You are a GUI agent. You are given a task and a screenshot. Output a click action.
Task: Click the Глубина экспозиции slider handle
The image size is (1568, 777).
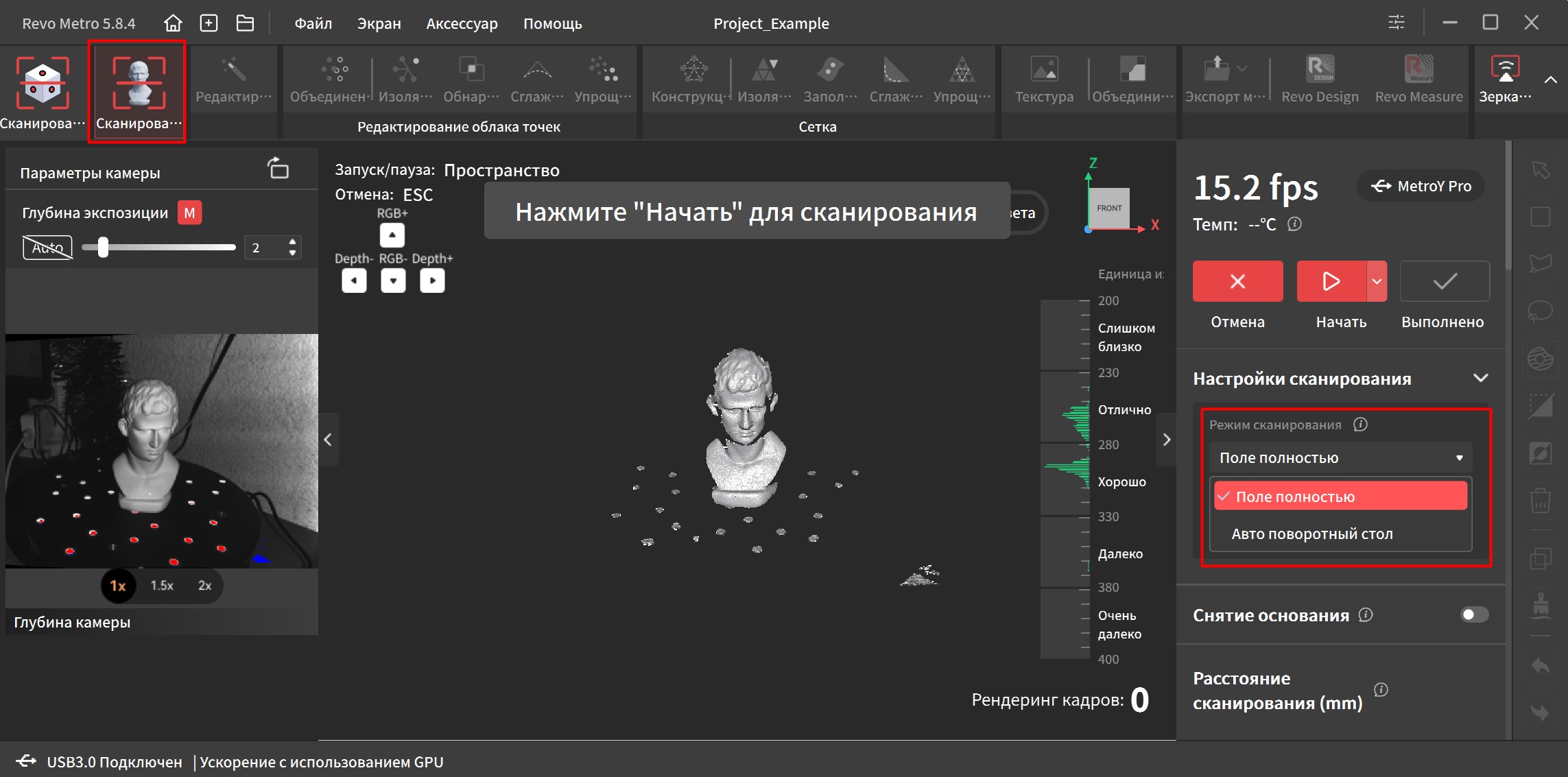[103, 248]
